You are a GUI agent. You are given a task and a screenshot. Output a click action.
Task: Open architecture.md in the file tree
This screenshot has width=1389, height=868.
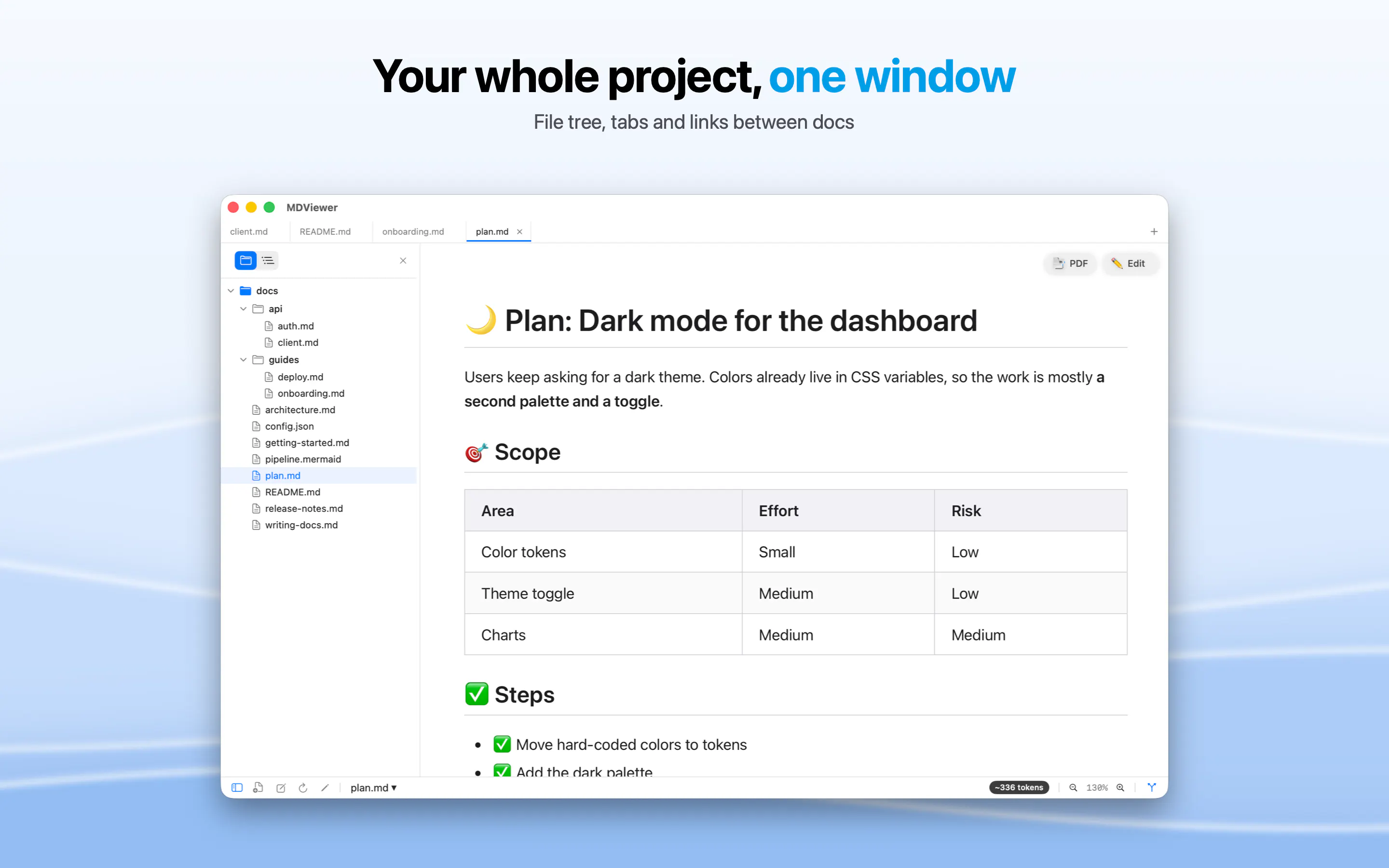318,410
